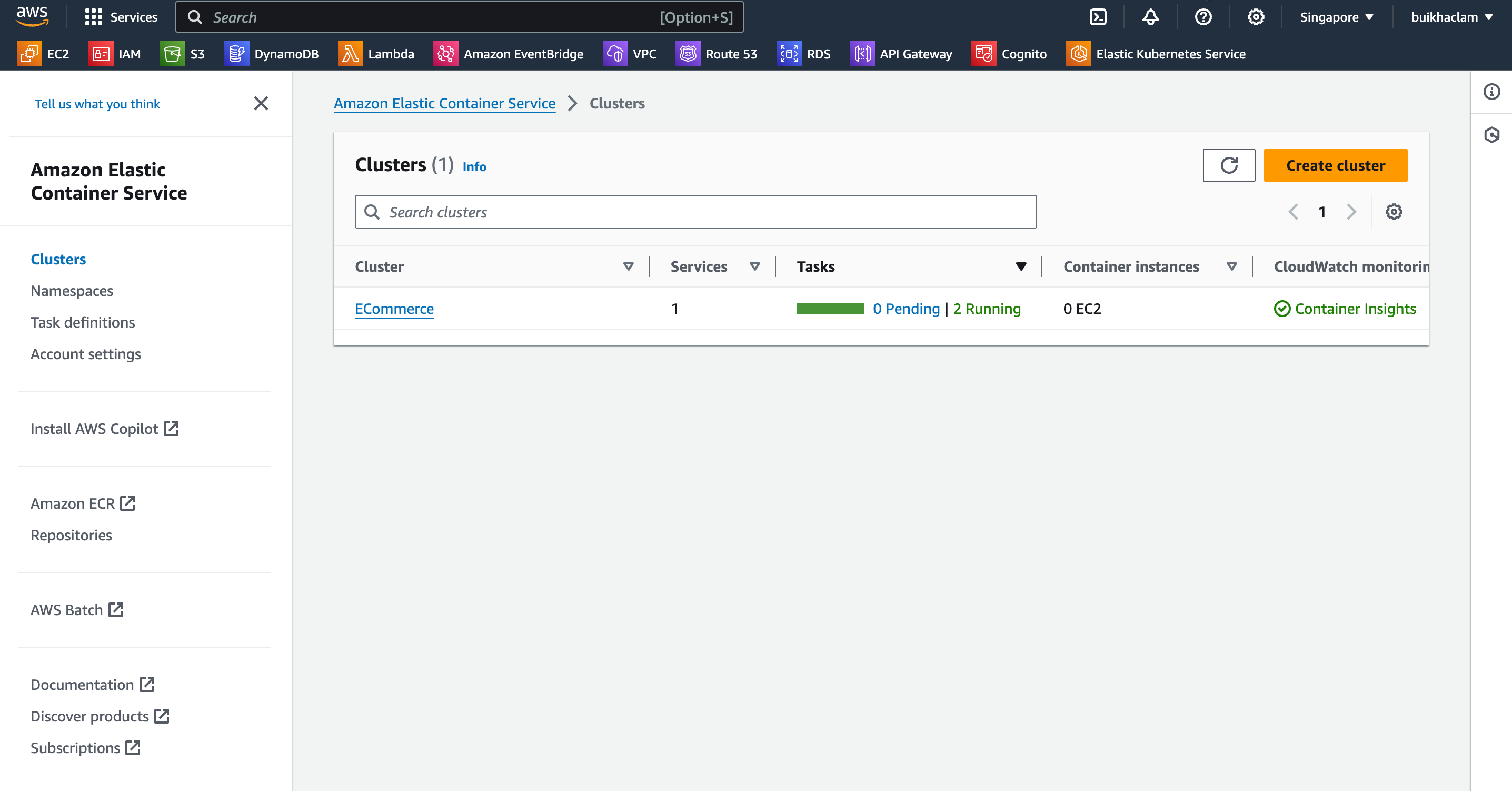This screenshot has width=1512, height=791.
Task: Go to previous page of clusters
Action: coord(1293,212)
